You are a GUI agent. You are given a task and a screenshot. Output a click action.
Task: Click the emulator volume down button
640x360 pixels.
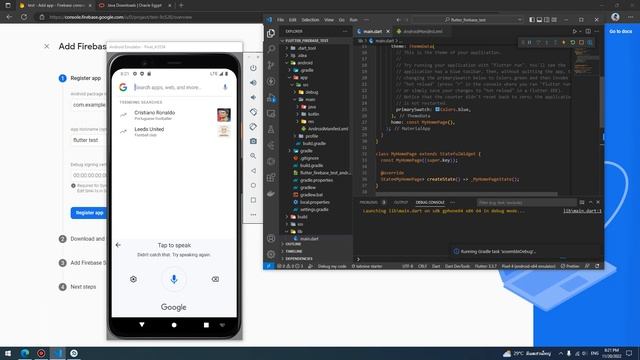coord(253,97)
